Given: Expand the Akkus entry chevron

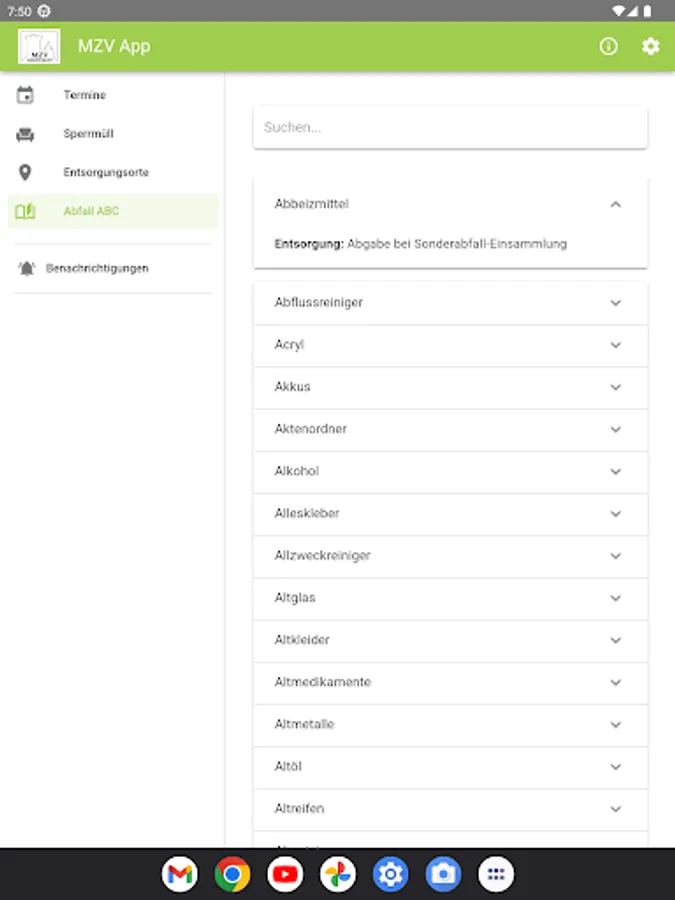Looking at the screenshot, I should pos(615,387).
